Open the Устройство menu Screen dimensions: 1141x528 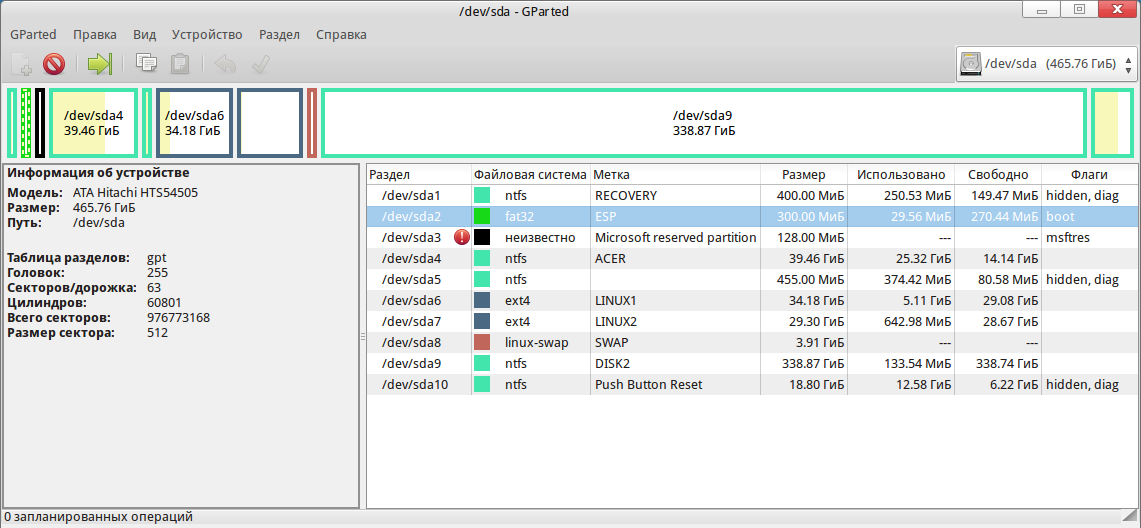point(206,34)
